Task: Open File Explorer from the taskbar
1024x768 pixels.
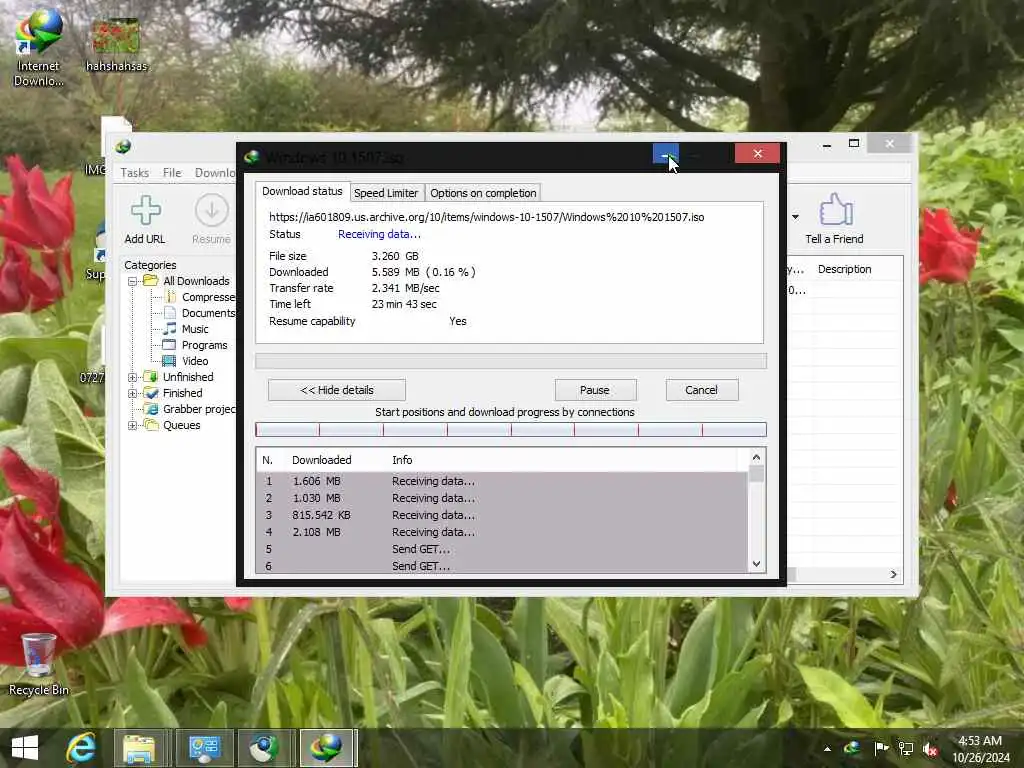Action: pos(139,748)
